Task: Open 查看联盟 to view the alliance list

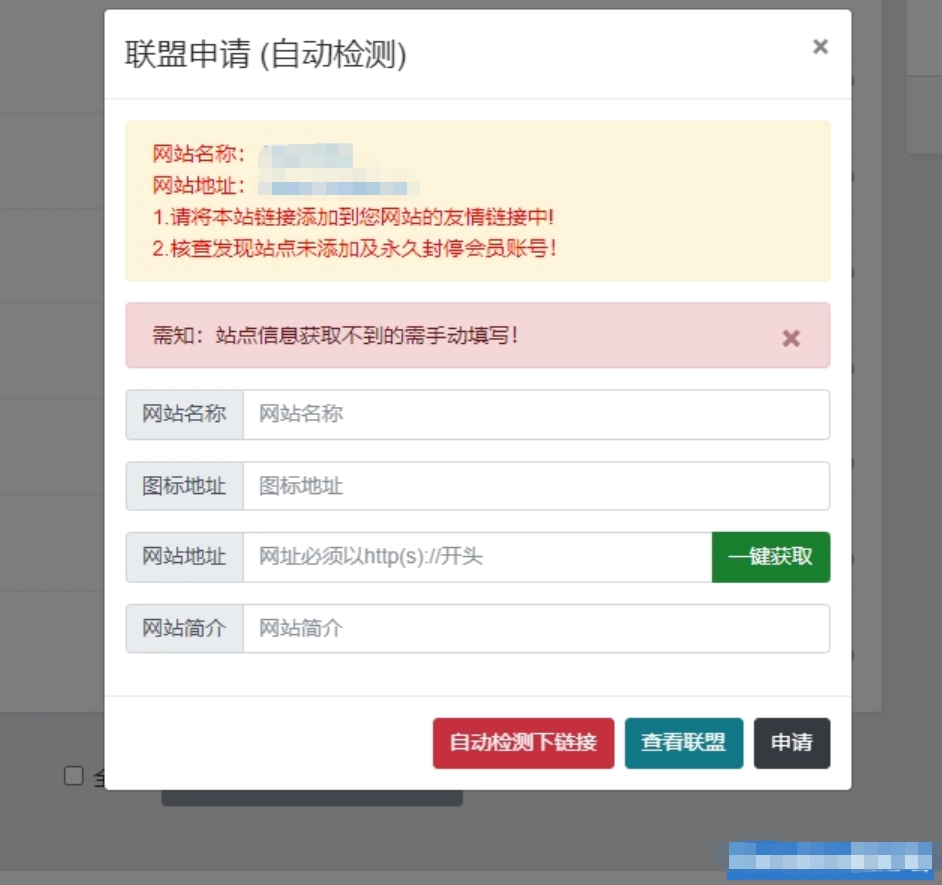Action: pos(684,743)
